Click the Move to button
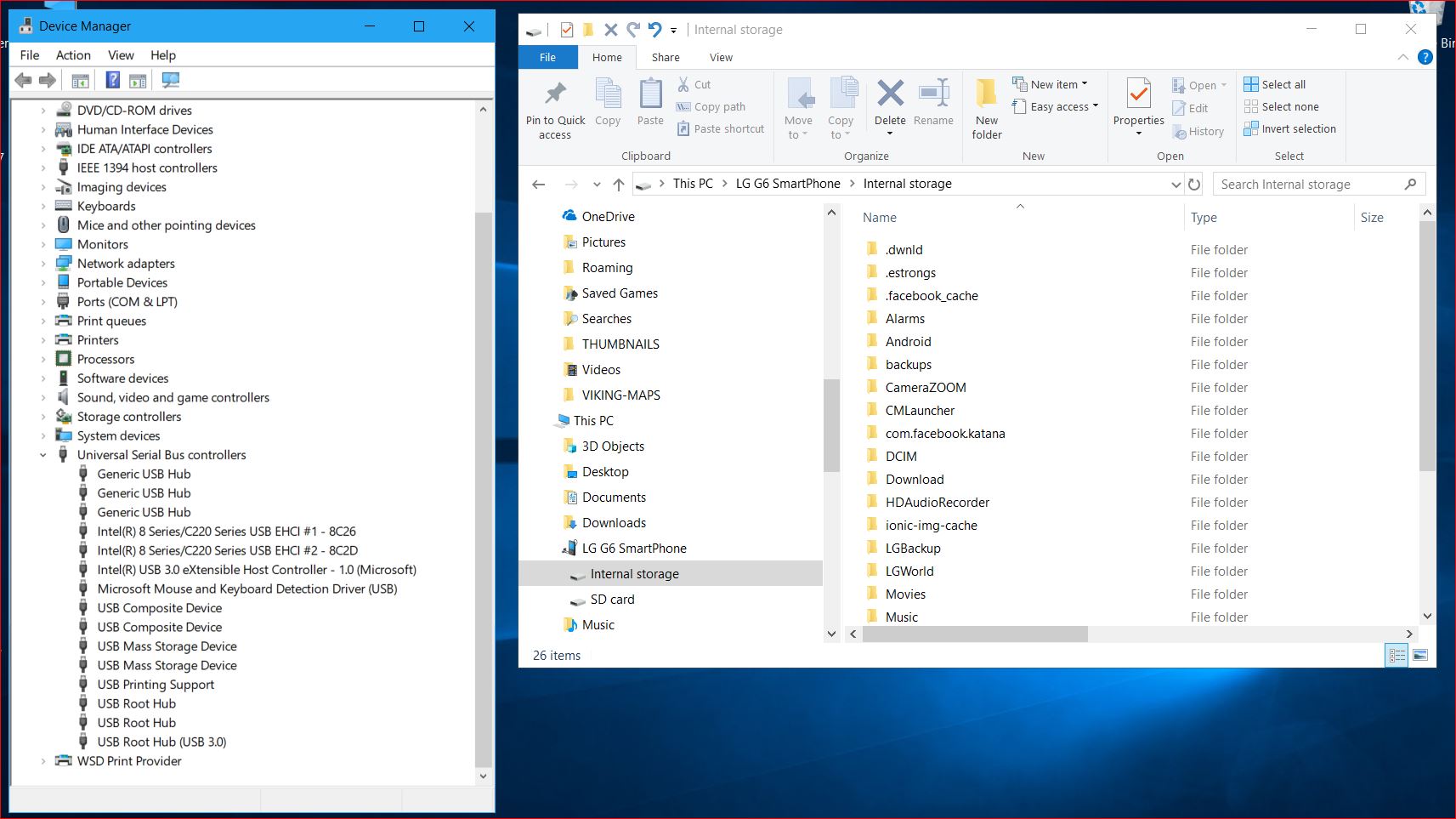This screenshot has height=819, width=1456. pos(798,108)
